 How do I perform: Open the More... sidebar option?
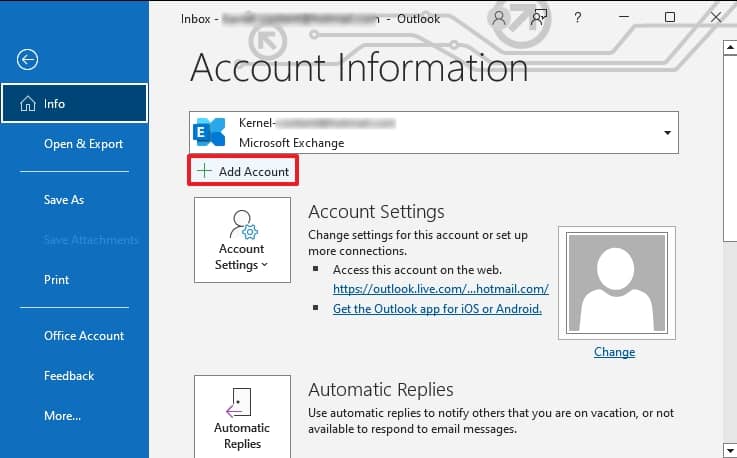click(63, 416)
